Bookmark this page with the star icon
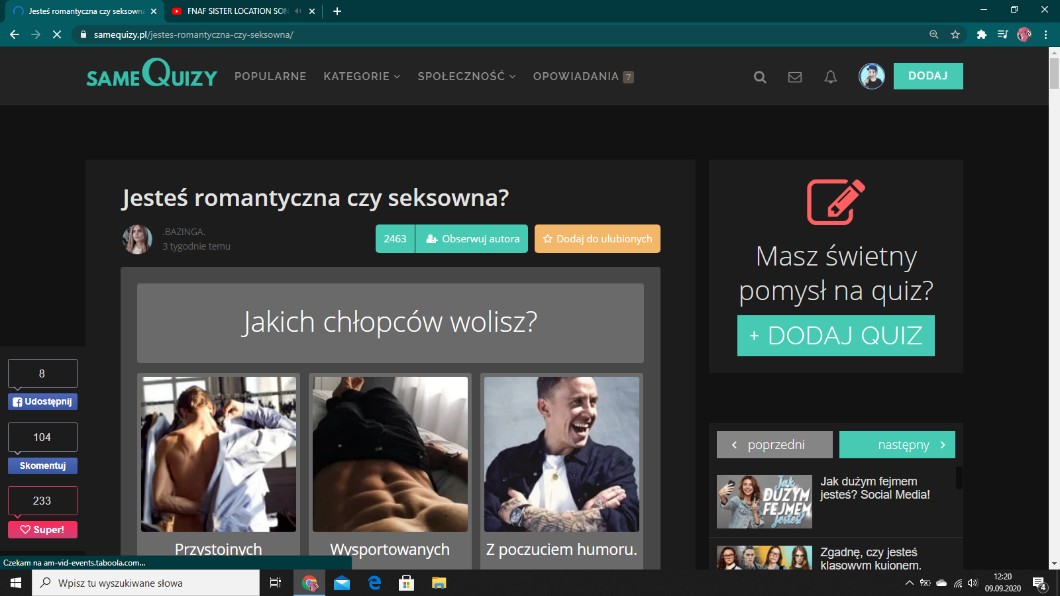This screenshot has width=1060, height=596. coord(955,34)
